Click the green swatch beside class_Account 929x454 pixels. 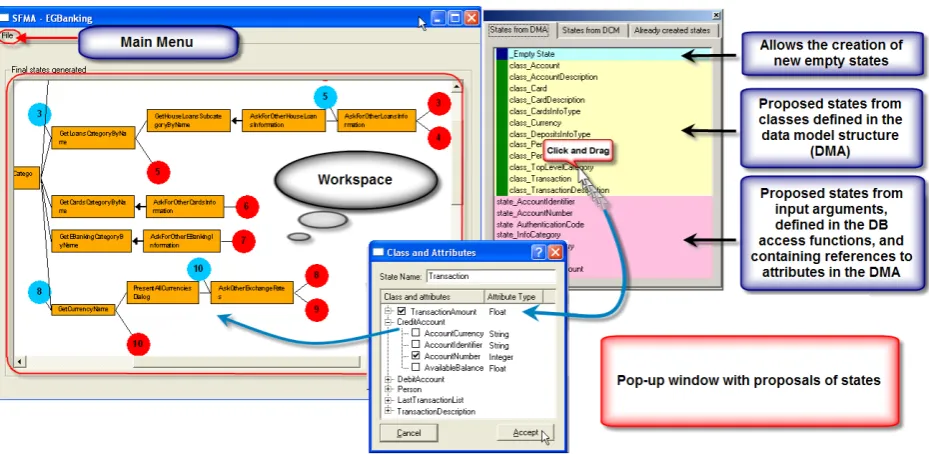[x=502, y=65]
